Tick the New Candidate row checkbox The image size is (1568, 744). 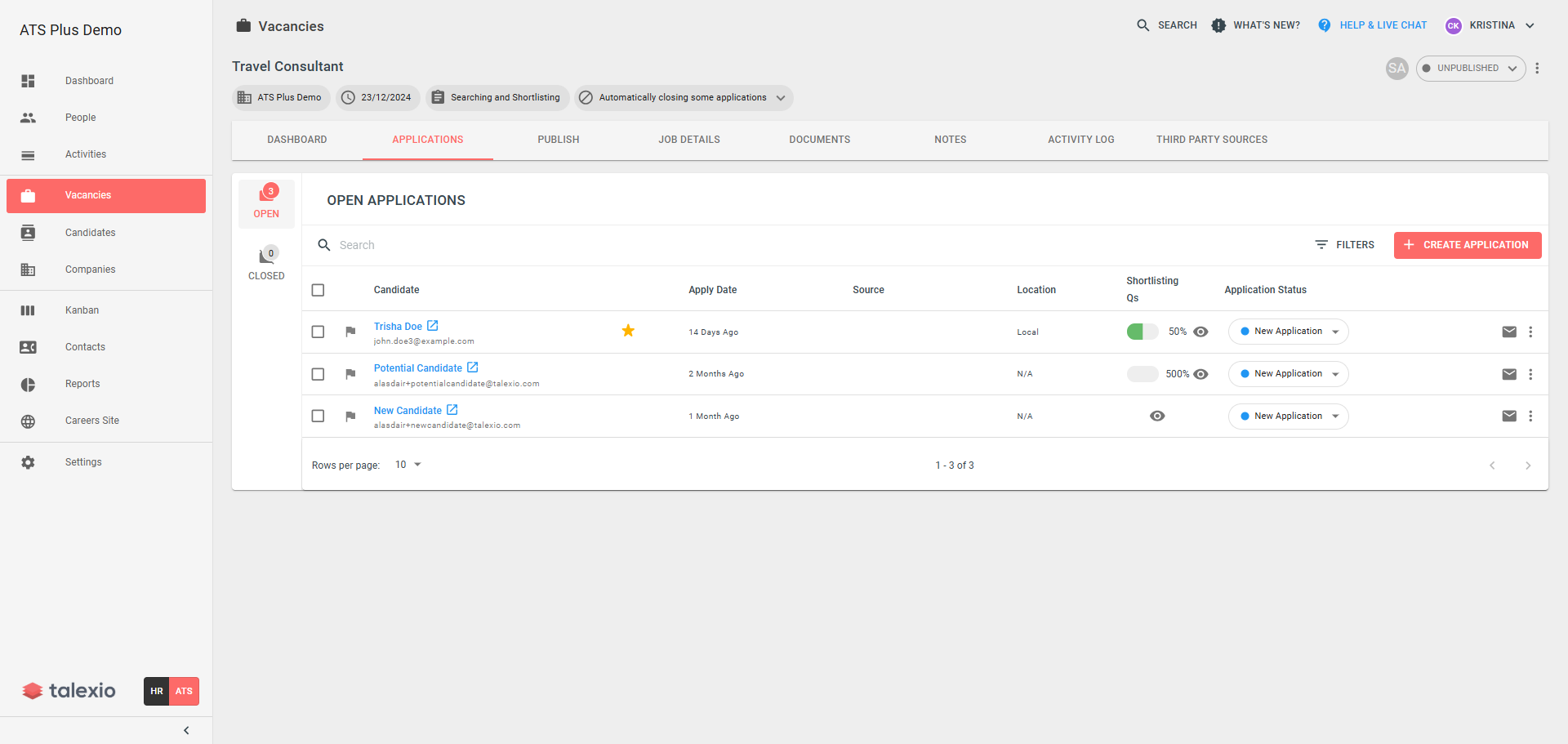318,417
